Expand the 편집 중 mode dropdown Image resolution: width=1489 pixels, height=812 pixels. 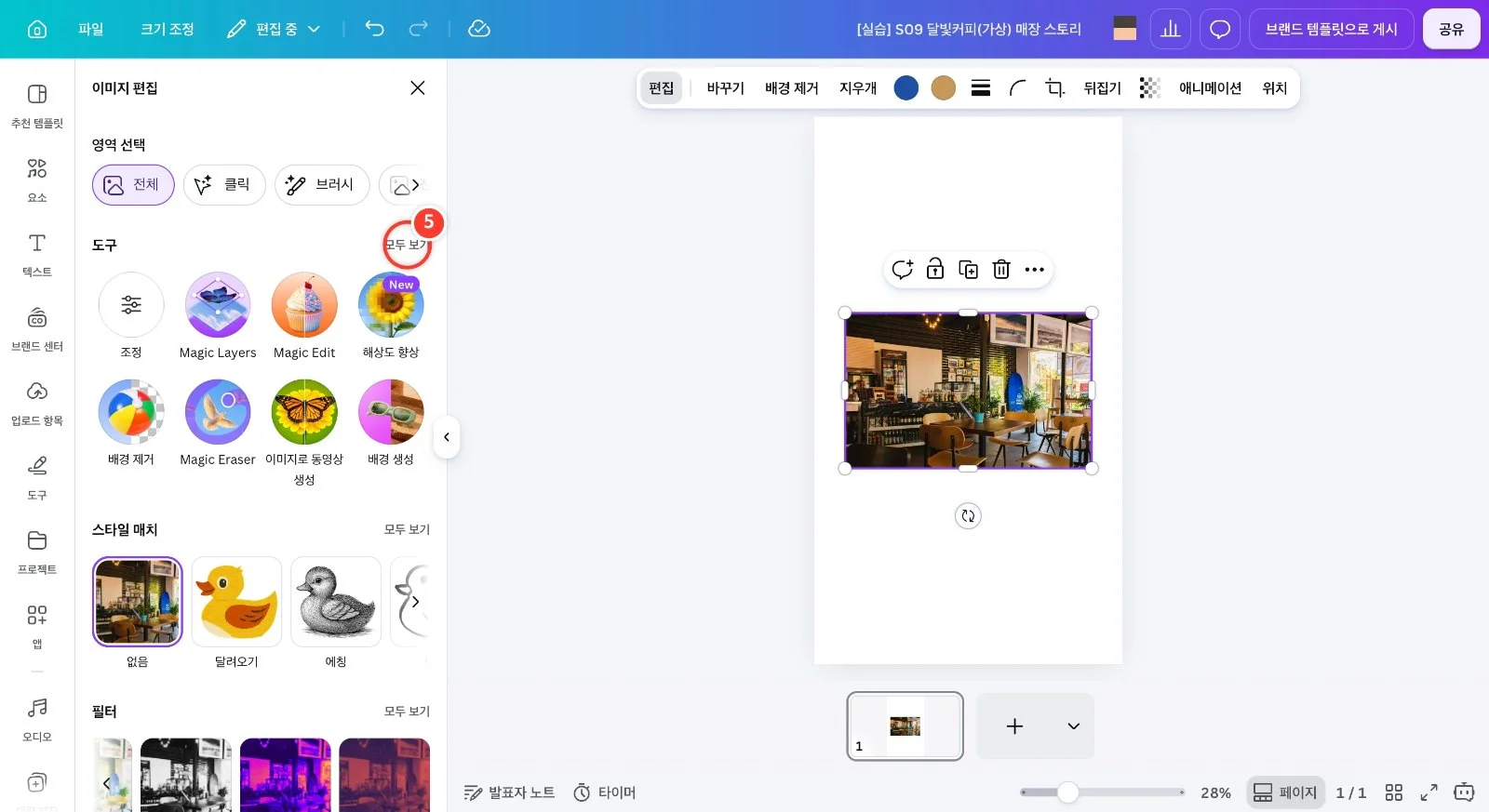[275, 29]
